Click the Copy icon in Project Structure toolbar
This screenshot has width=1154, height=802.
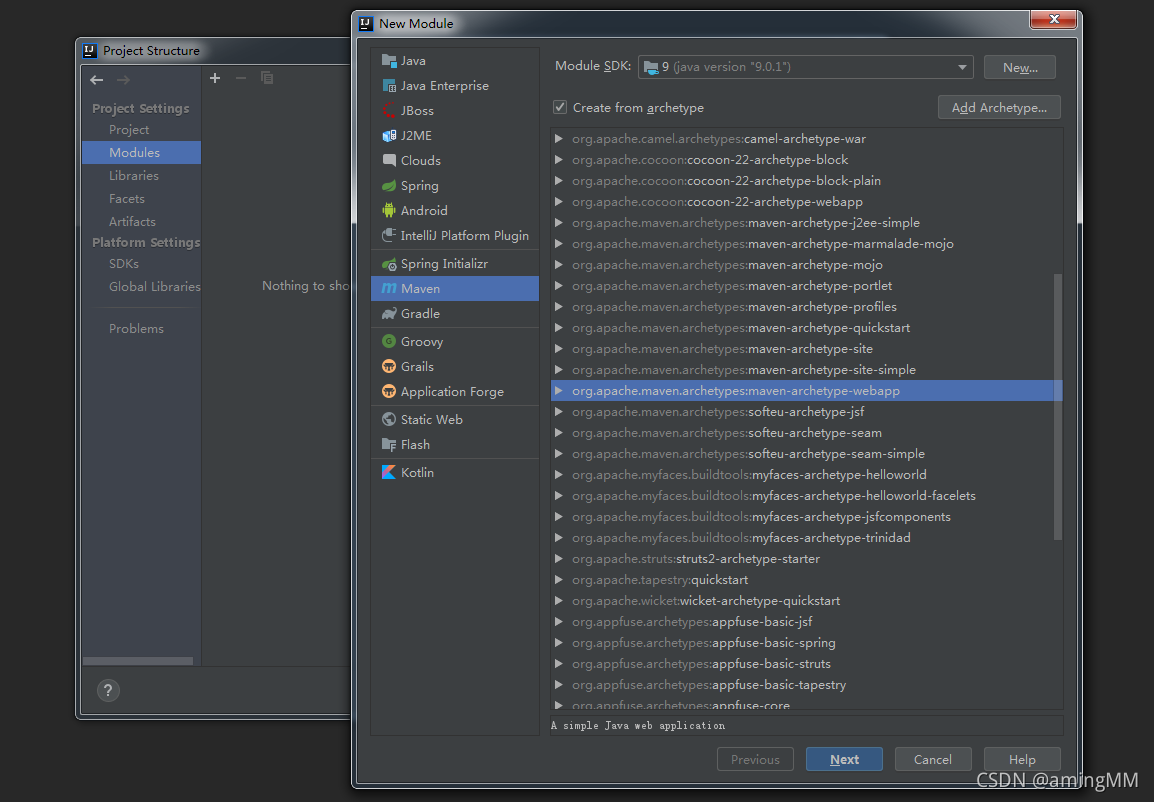pos(267,78)
